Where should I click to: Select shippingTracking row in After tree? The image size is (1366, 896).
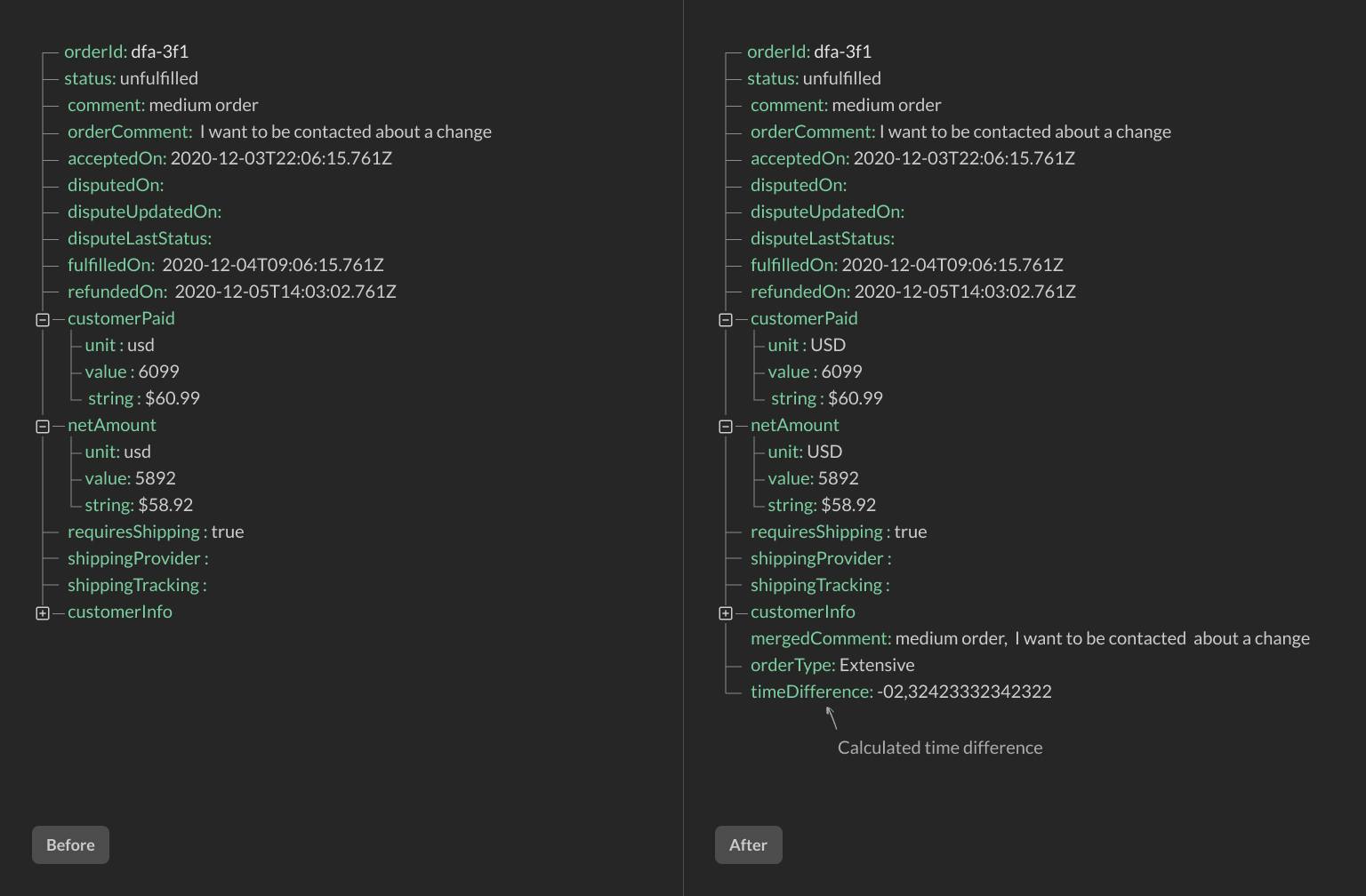(x=819, y=585)
